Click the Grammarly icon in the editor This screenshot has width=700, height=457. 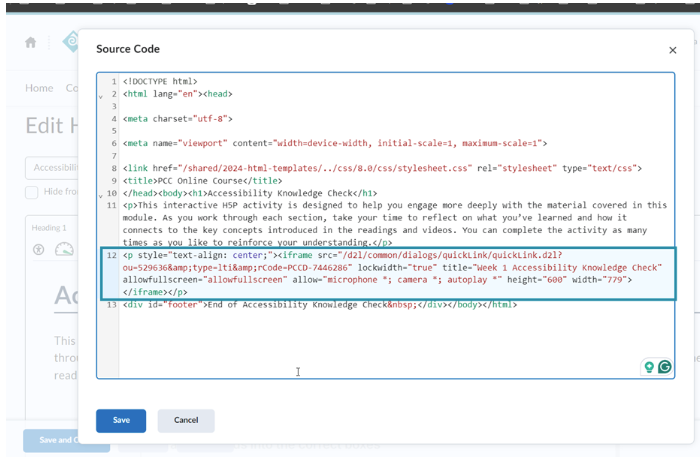click(664, 367)
